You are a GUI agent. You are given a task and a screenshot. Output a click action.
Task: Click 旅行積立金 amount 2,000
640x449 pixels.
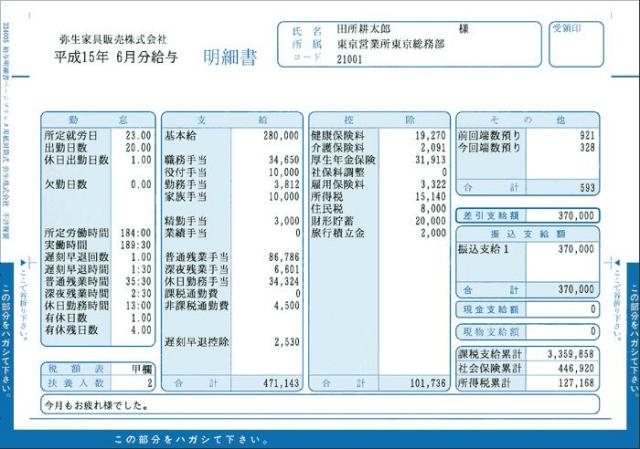point(433,233)
